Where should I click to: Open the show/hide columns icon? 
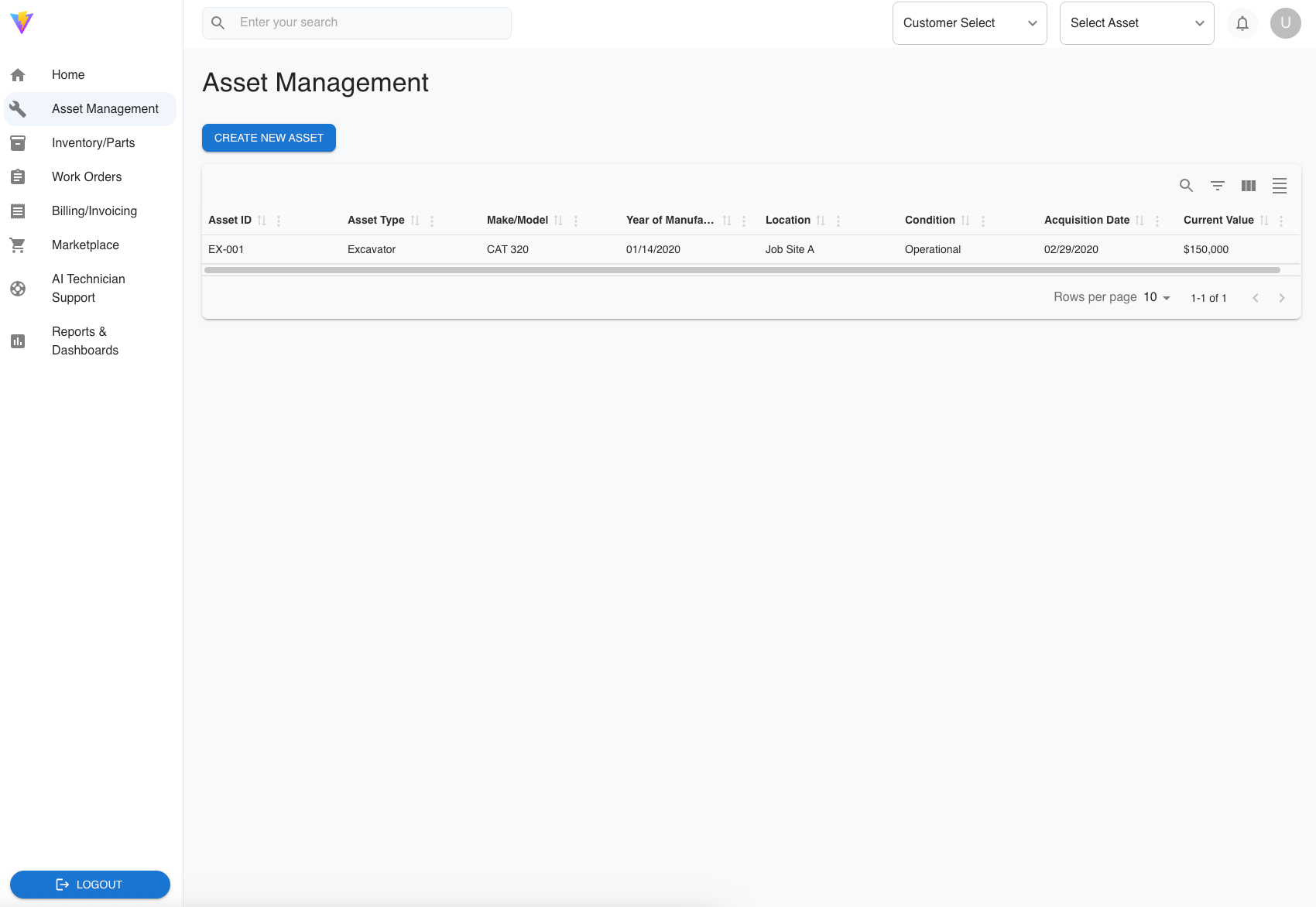click(1249, 186)
